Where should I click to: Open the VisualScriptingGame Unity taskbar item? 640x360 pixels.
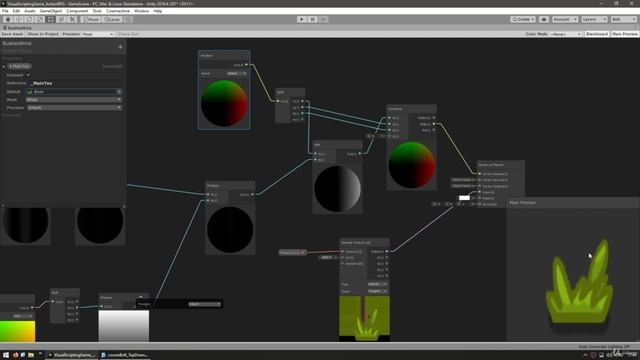point(72,355)
